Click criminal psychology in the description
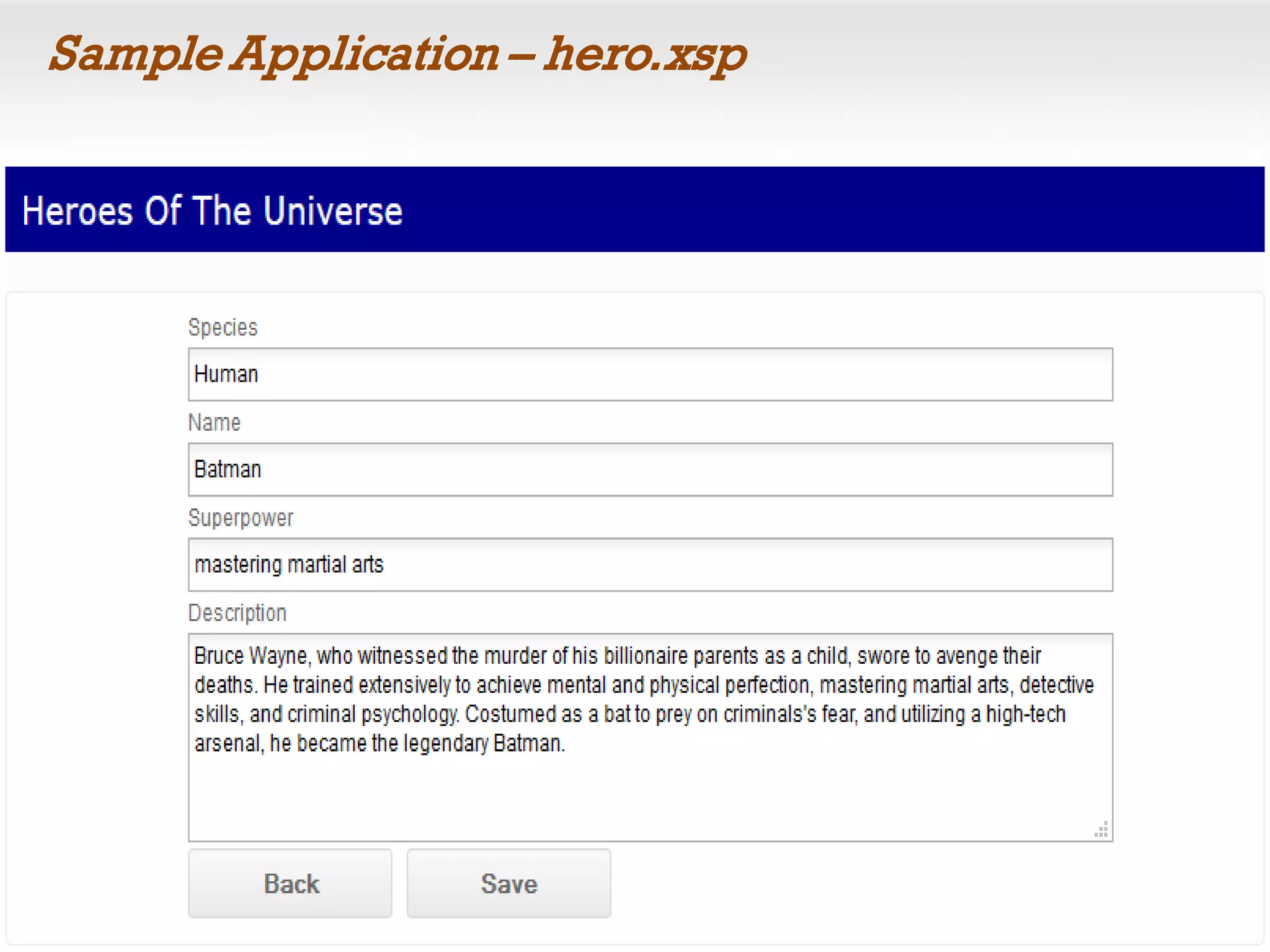 click(372, 714)
